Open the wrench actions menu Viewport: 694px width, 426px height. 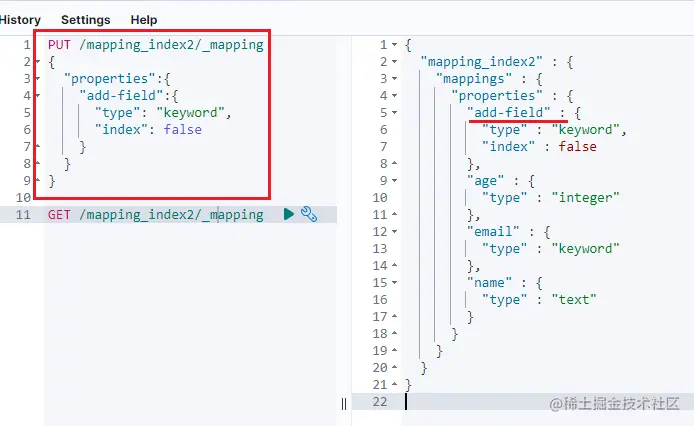[309, 214]
